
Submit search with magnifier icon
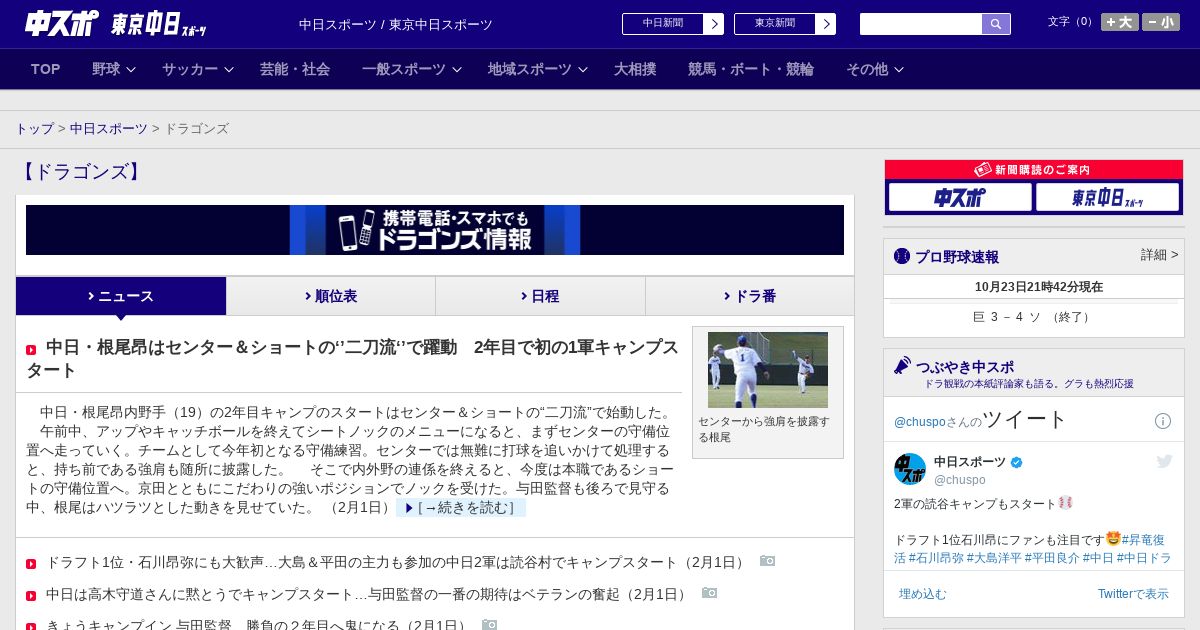click(x=996, y=24)
